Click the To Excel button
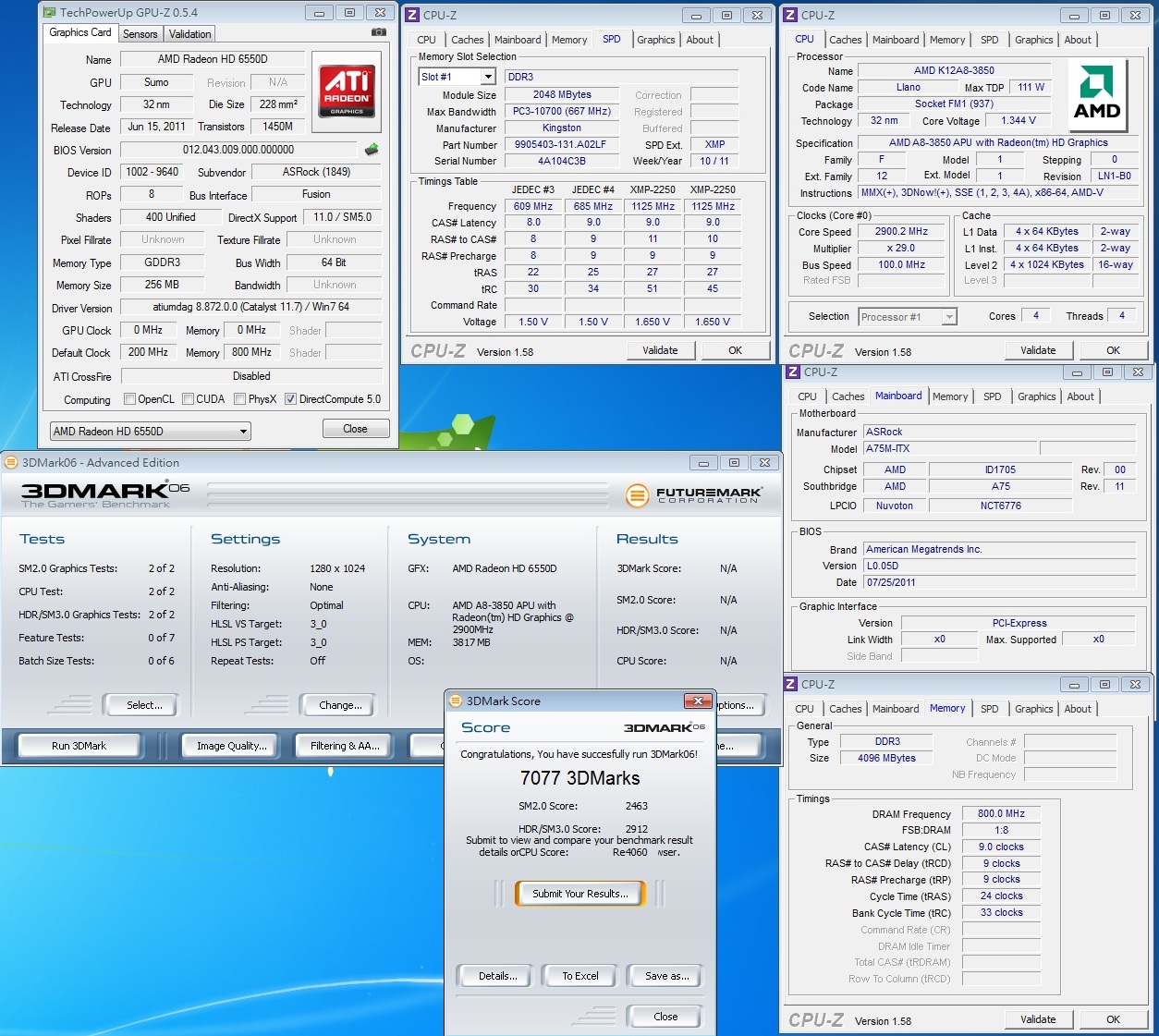This screenshot has width=1159, height=1036. pyautogui.click(x=580, y=976)
